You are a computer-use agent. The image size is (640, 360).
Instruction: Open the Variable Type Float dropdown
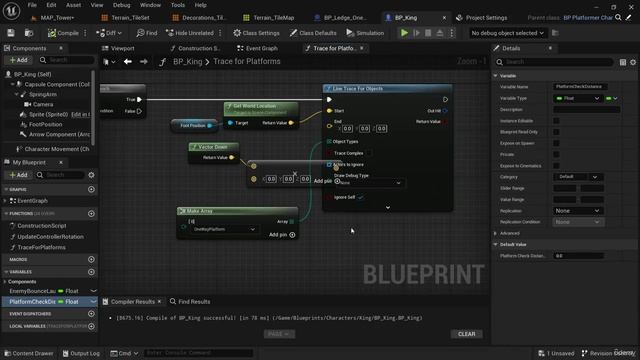tap(578, 98)
